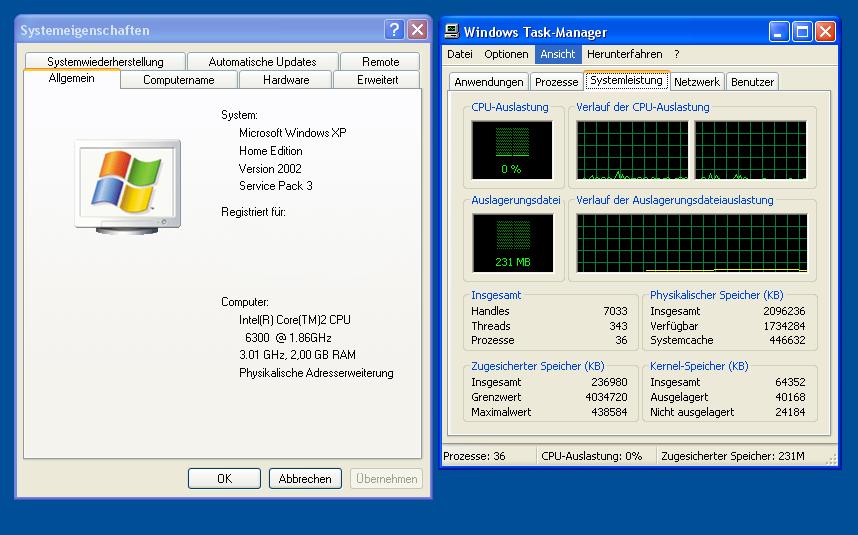Click the Grenzwert value 4034720

pyautogui.click(x=606, y=397)
